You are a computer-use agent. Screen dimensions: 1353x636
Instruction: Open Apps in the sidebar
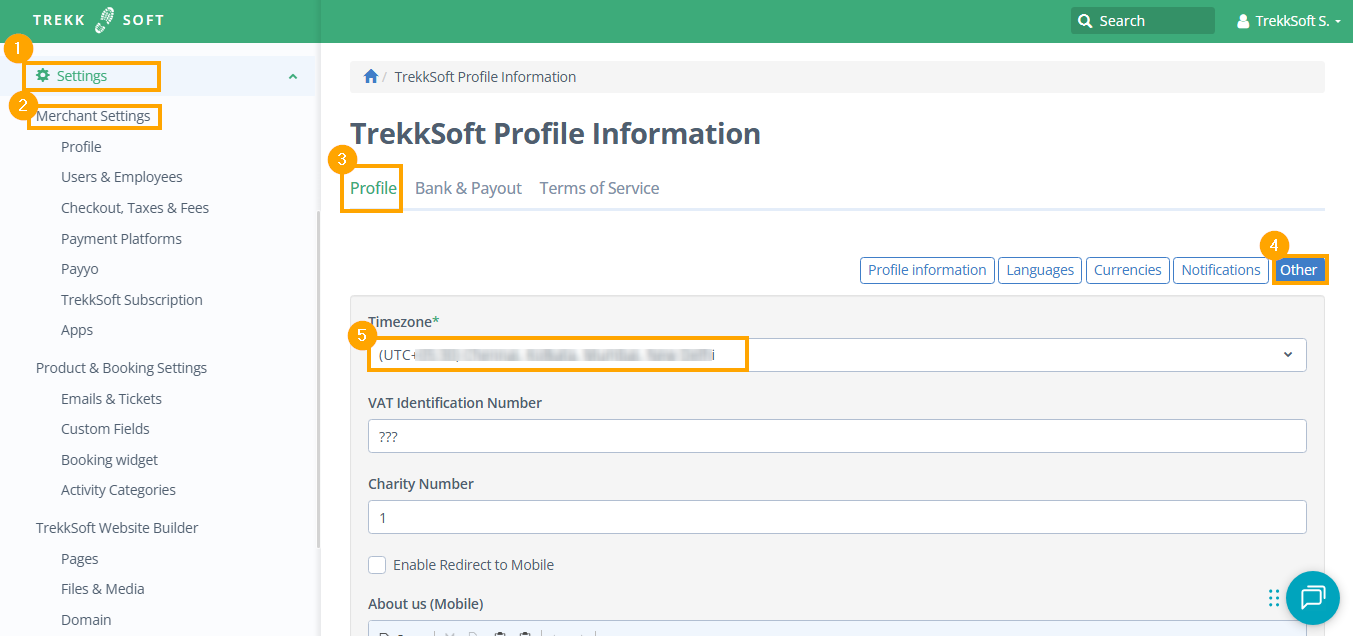(x=77, y=330)
